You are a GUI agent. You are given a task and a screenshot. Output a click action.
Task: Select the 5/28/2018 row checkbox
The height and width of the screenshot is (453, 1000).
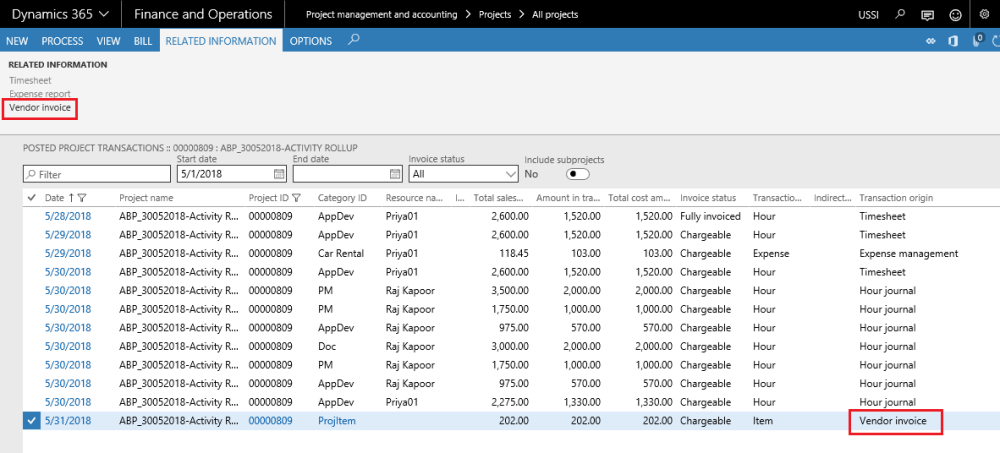coord(32,216)
